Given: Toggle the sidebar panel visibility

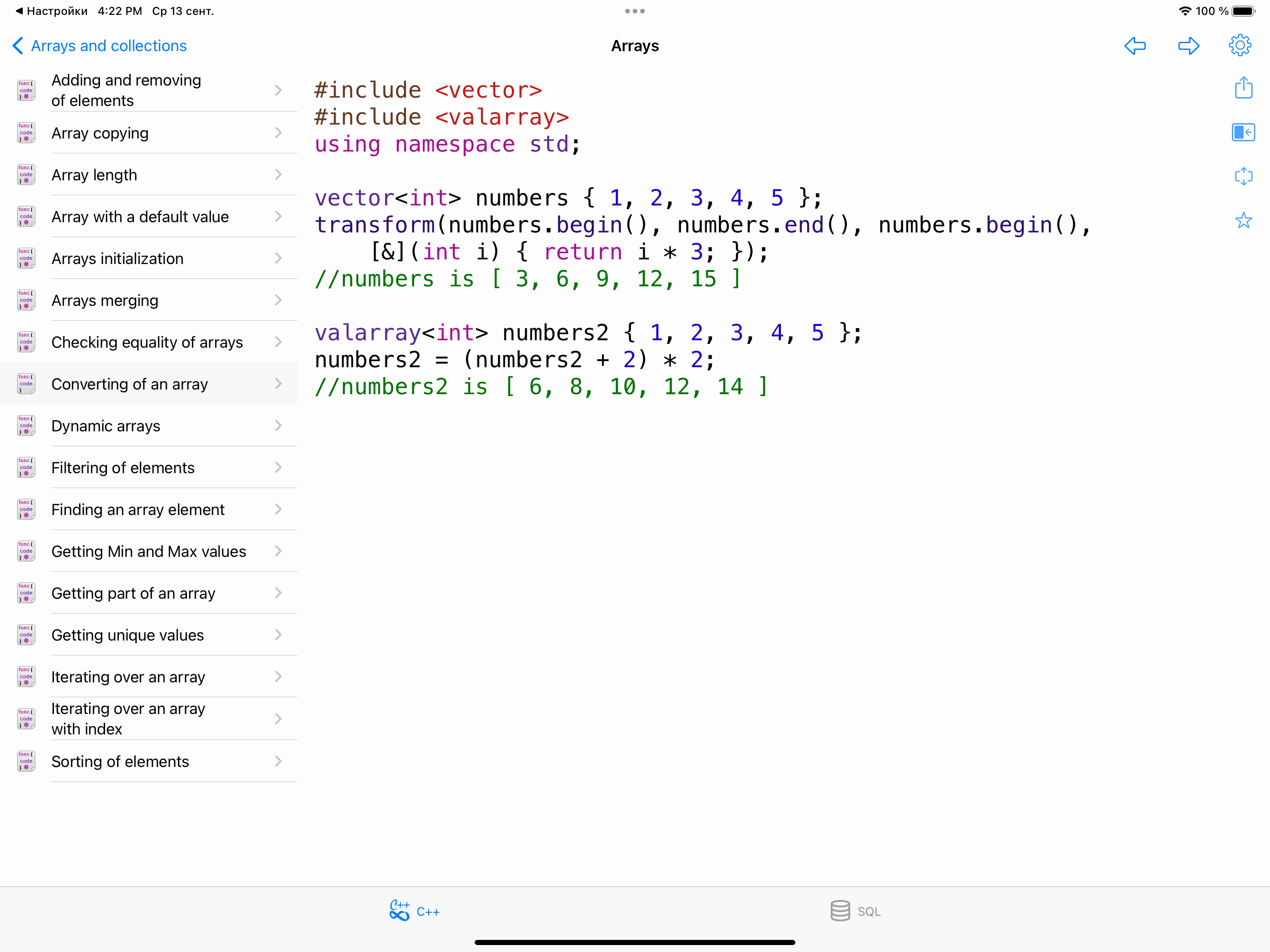Looking at the screenshot, I should [1244, 132].
